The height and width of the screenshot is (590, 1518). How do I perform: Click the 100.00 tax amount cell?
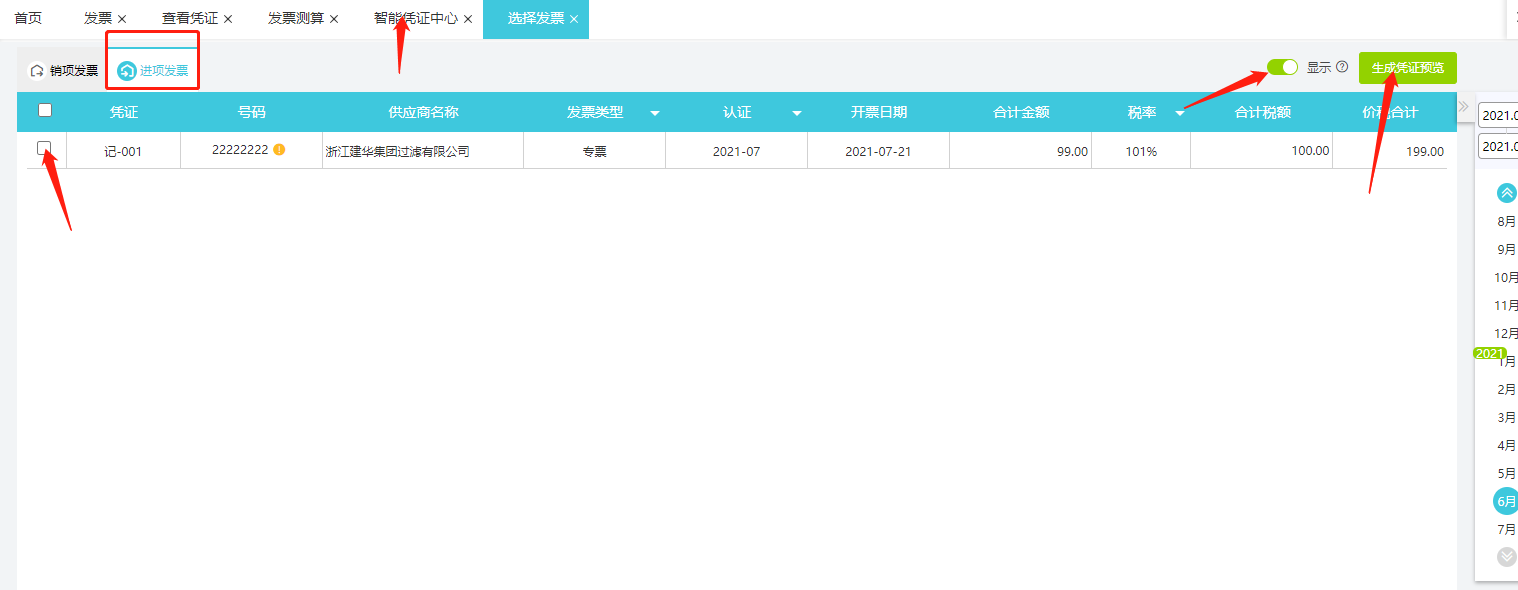[1262, 151]
